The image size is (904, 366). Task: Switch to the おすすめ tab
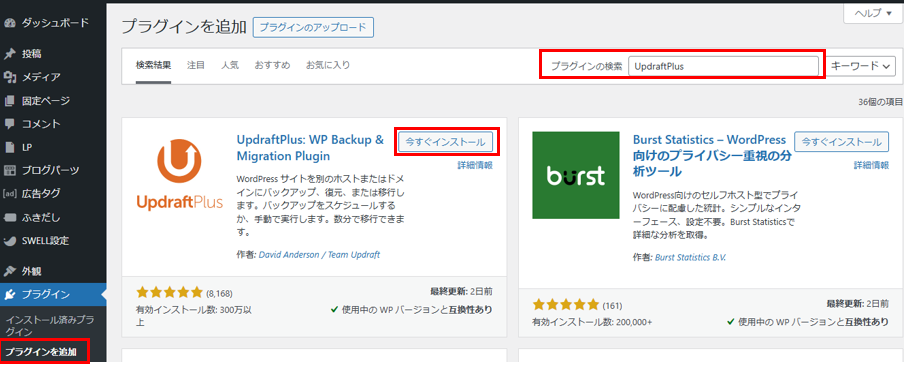[272, 65]
